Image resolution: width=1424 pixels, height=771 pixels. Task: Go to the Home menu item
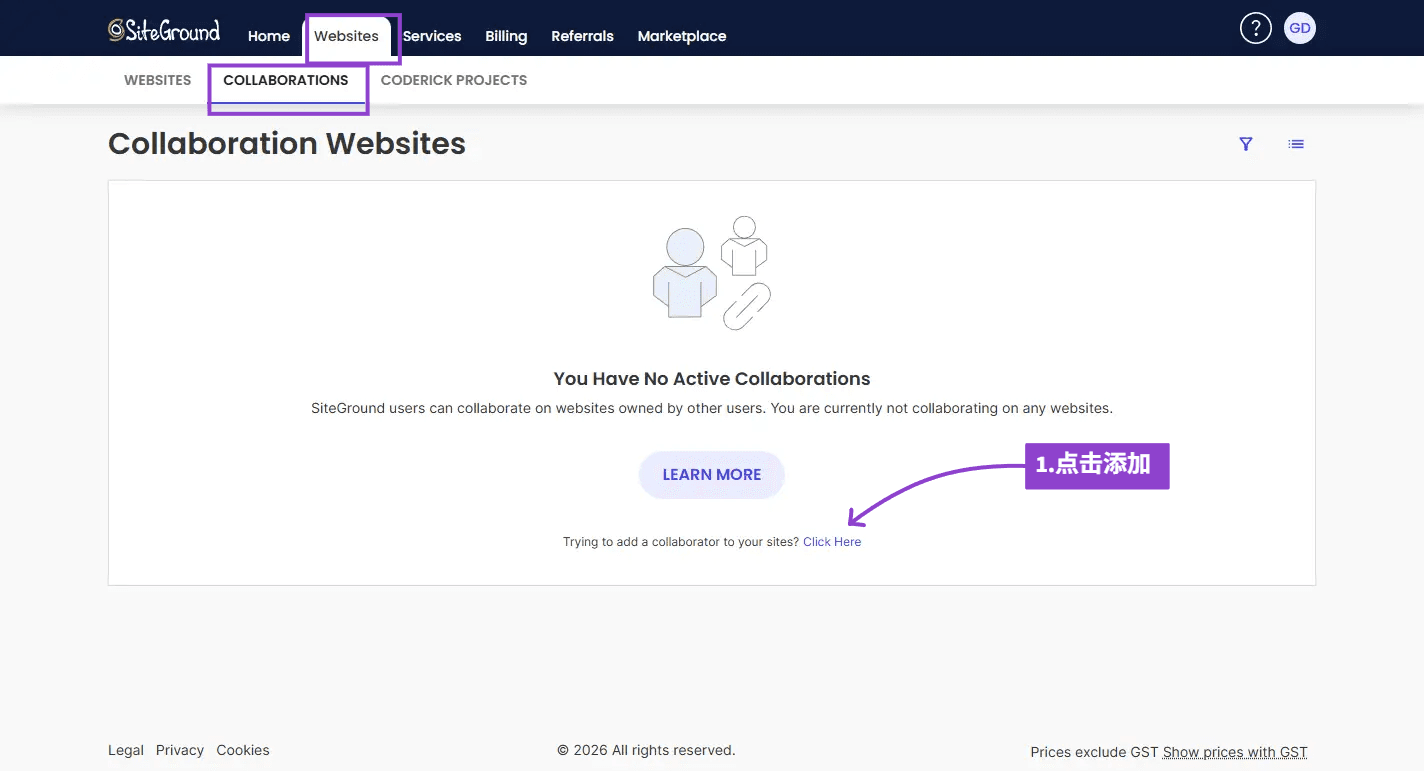tap(269, 36)
